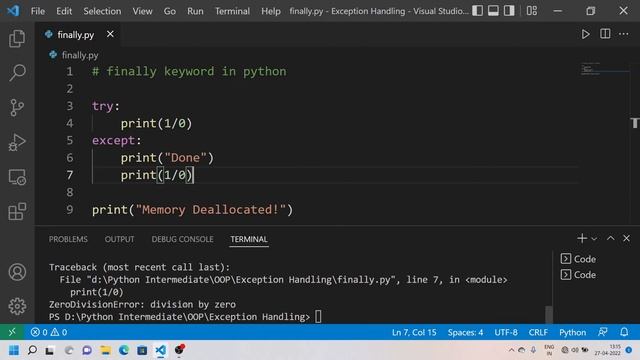
Task: Select language mode Python in status bar
Action: pos(572,332)
